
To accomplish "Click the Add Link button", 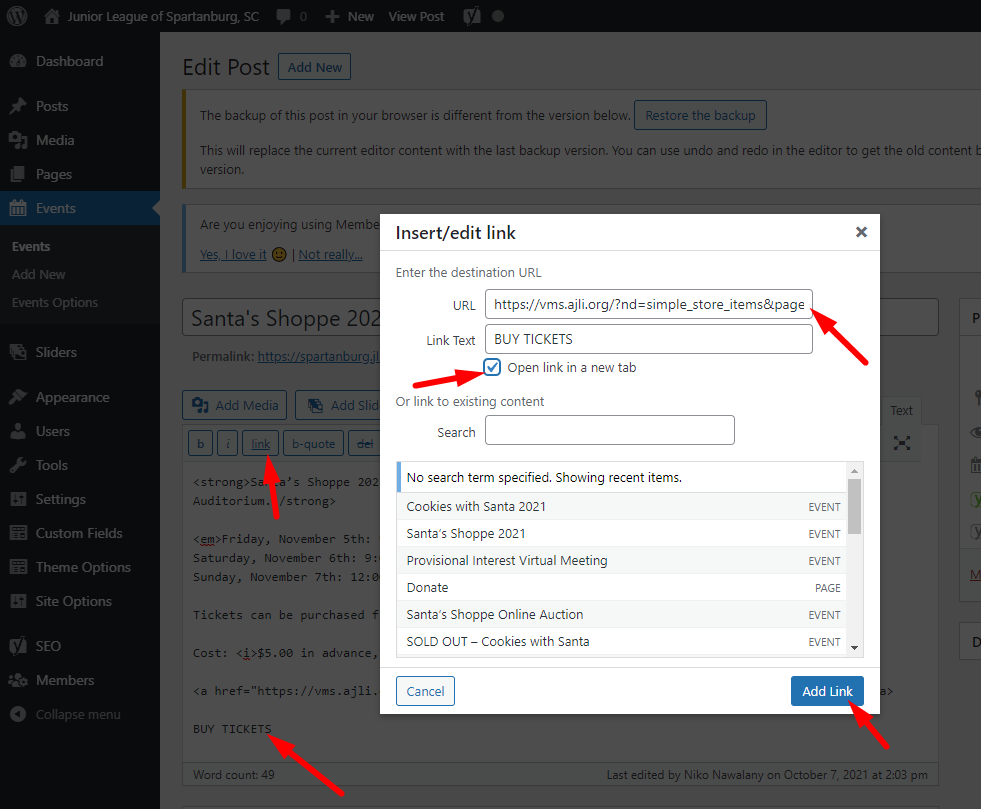I will [827, 691].
